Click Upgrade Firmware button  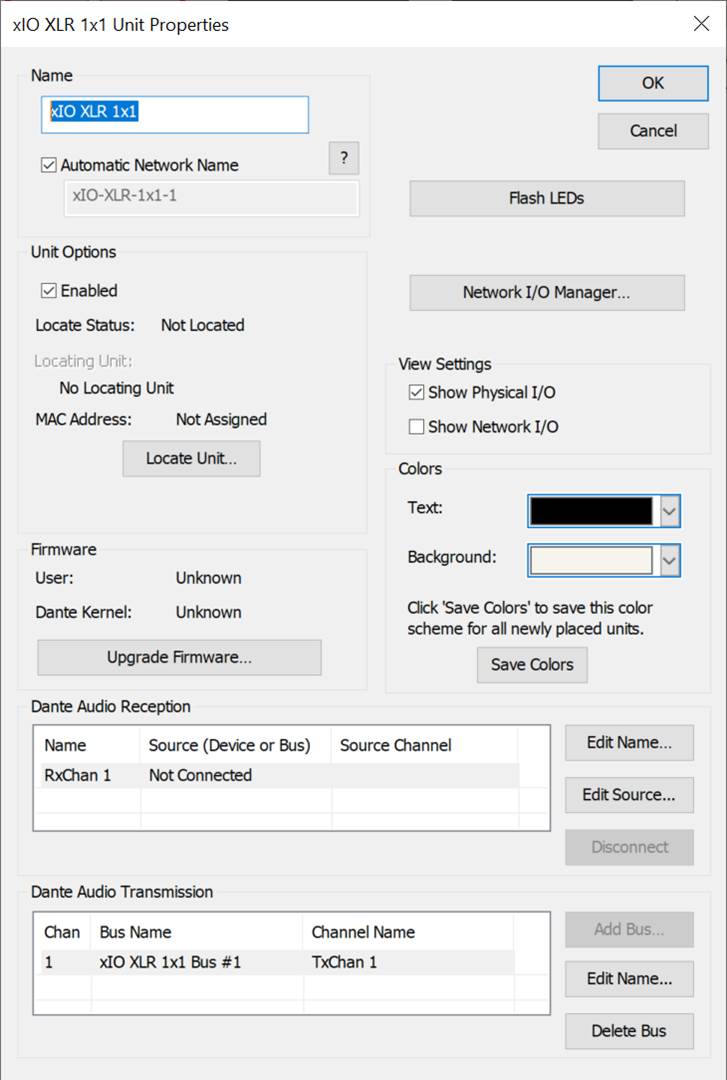[179, 658]
